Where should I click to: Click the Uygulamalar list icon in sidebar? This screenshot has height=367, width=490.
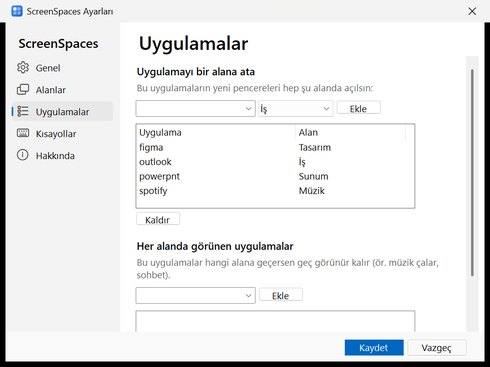click(23, 112)
